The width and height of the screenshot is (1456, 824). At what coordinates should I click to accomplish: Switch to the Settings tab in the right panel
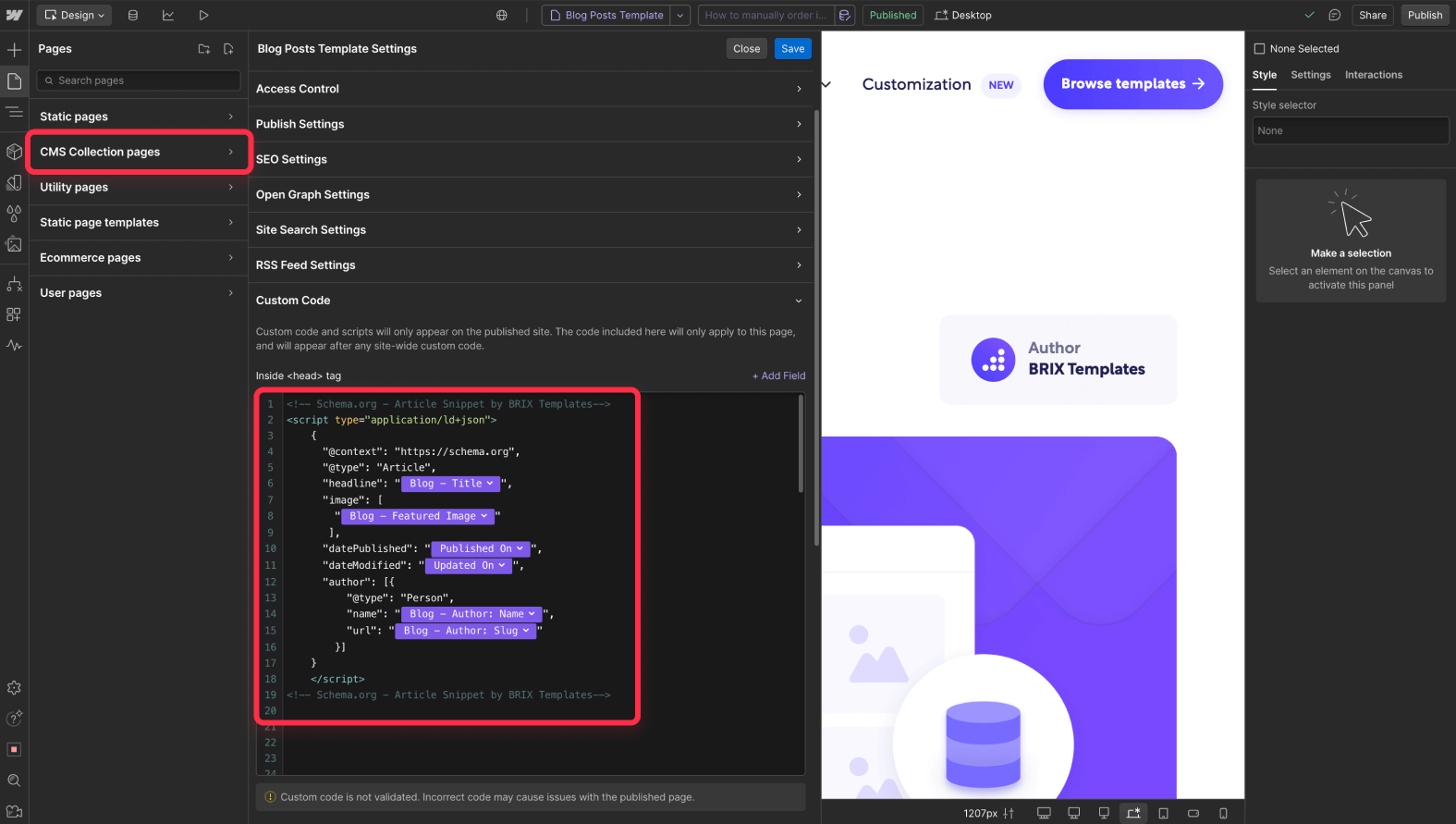[x=1311, y=75]
